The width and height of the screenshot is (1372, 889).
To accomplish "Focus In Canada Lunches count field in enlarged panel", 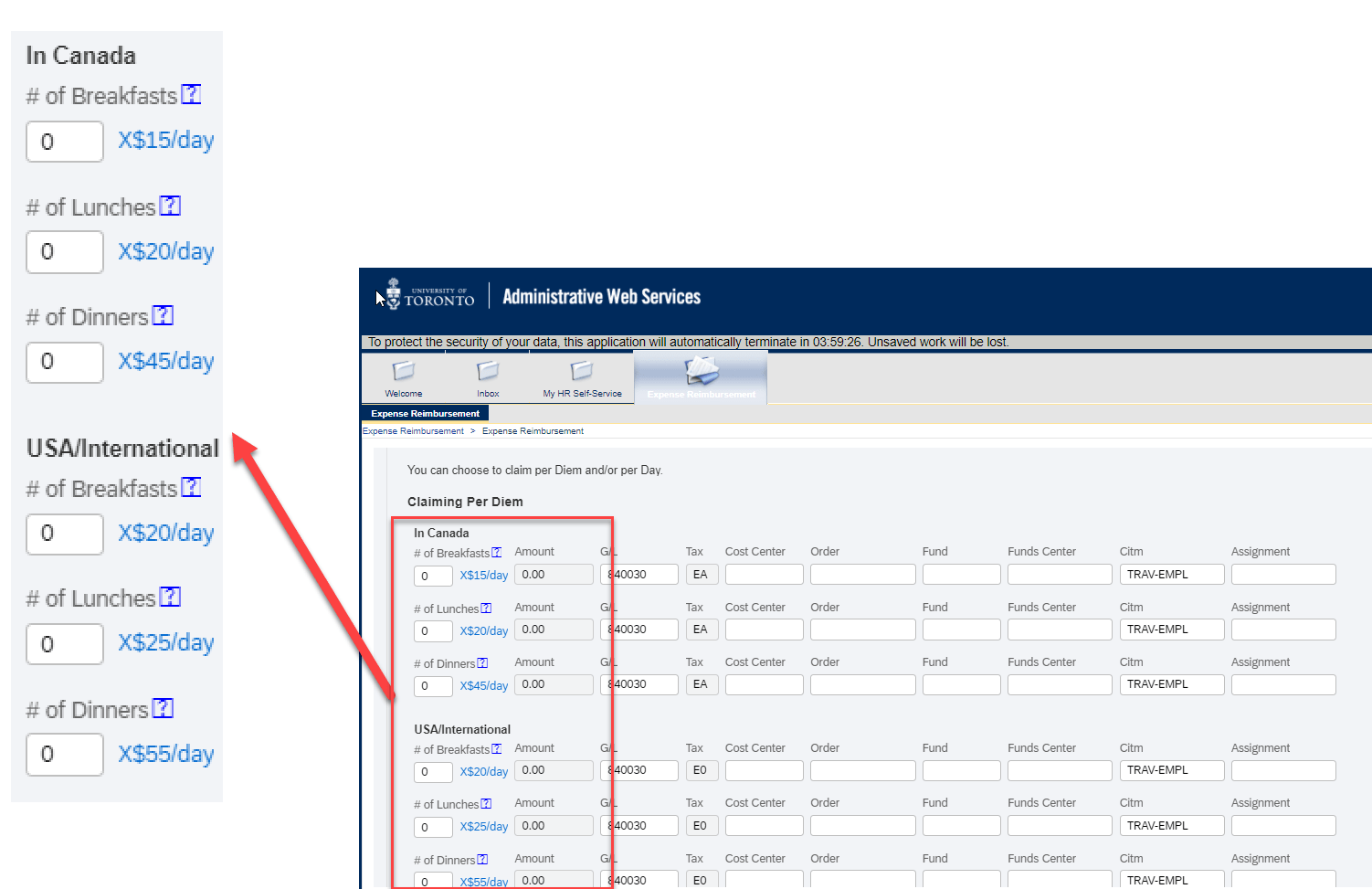I will click(x=65, y=251).
